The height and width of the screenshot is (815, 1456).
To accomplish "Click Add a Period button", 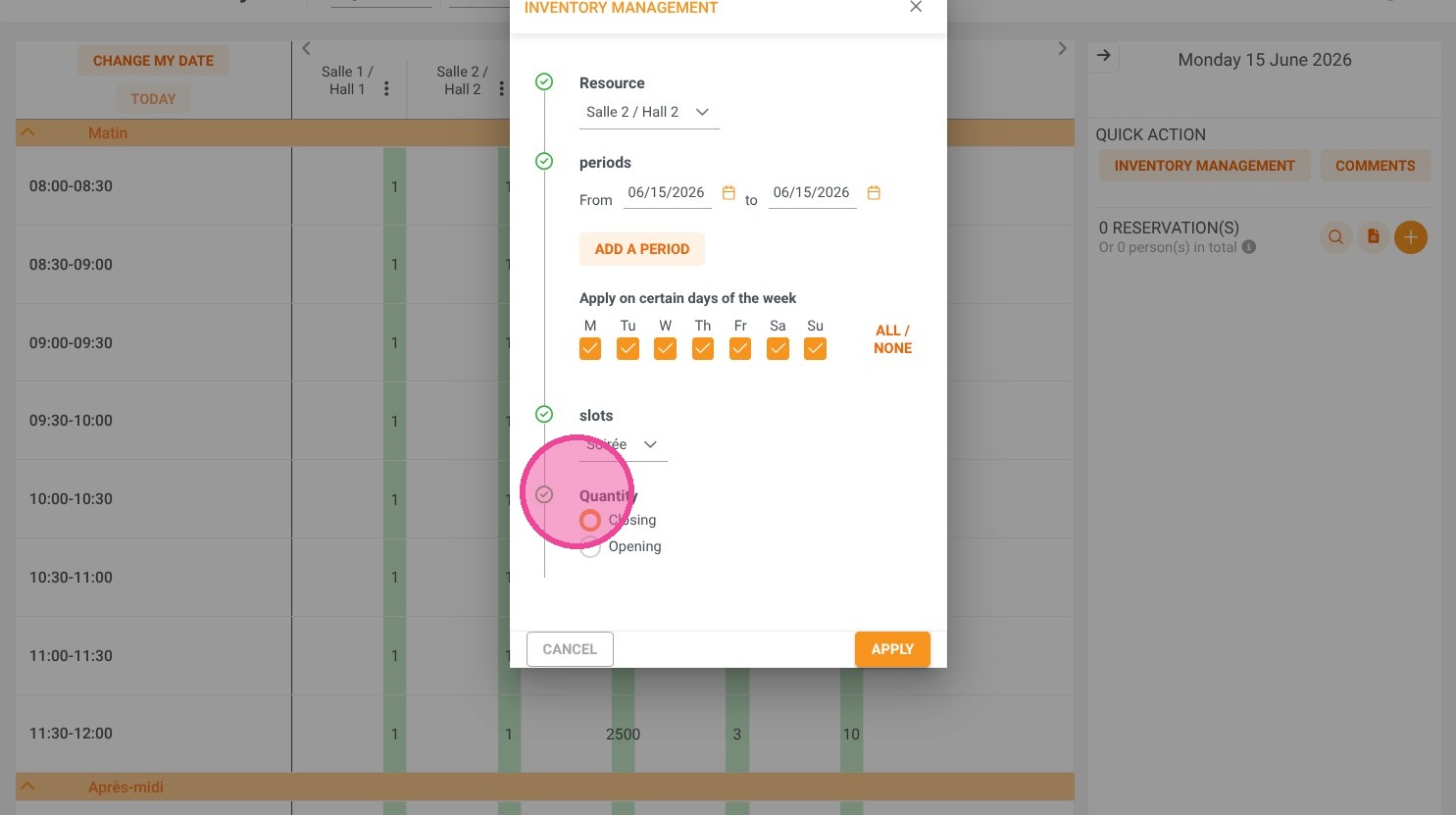I will [642, 249].
